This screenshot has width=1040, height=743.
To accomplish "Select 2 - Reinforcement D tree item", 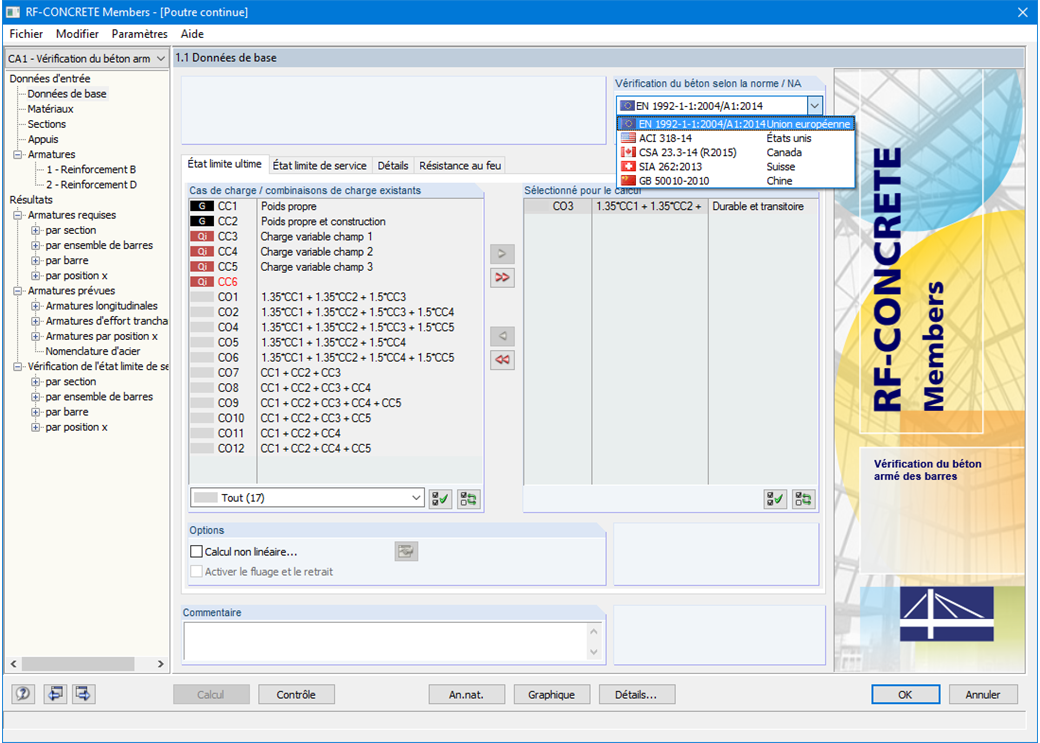I will tap(91, 184).
